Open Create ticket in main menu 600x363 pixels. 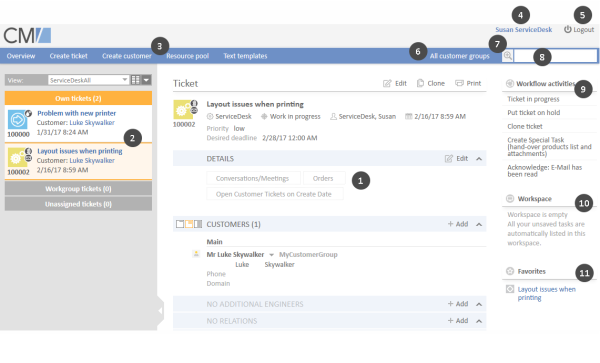[68, 56]
